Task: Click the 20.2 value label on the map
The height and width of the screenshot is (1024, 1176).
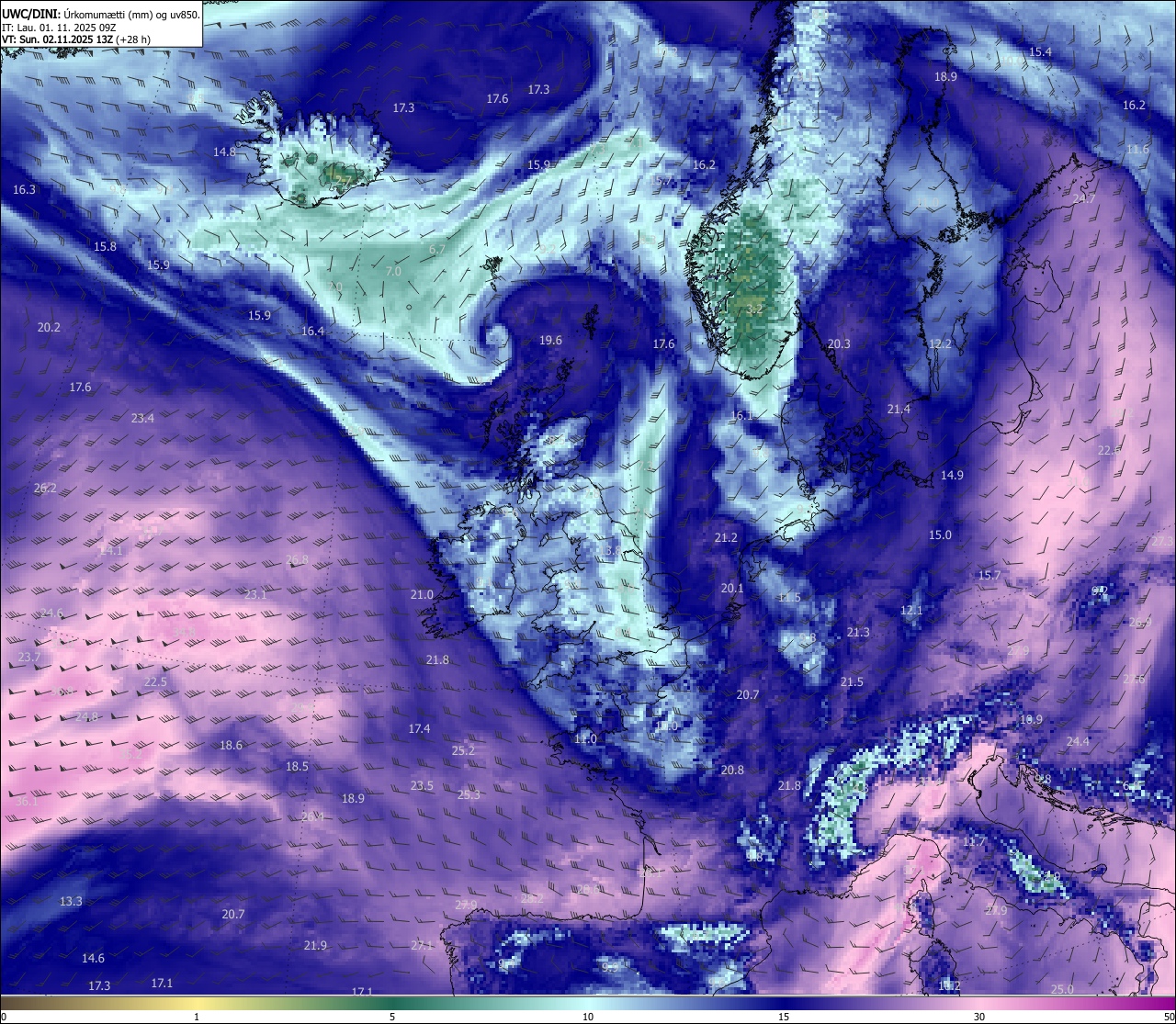Action: pos(49,328)
